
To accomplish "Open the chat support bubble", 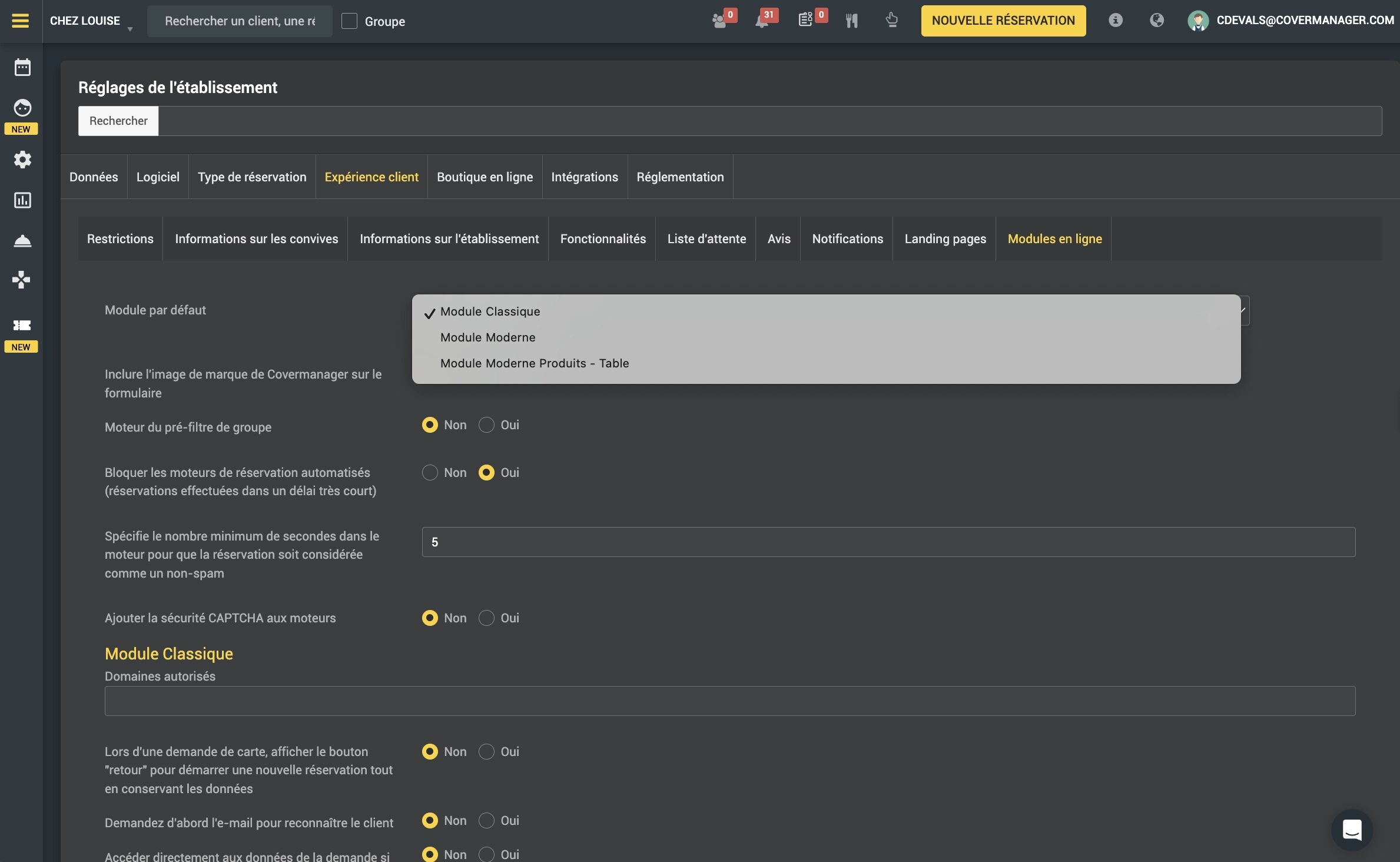I will point(1352,830).
